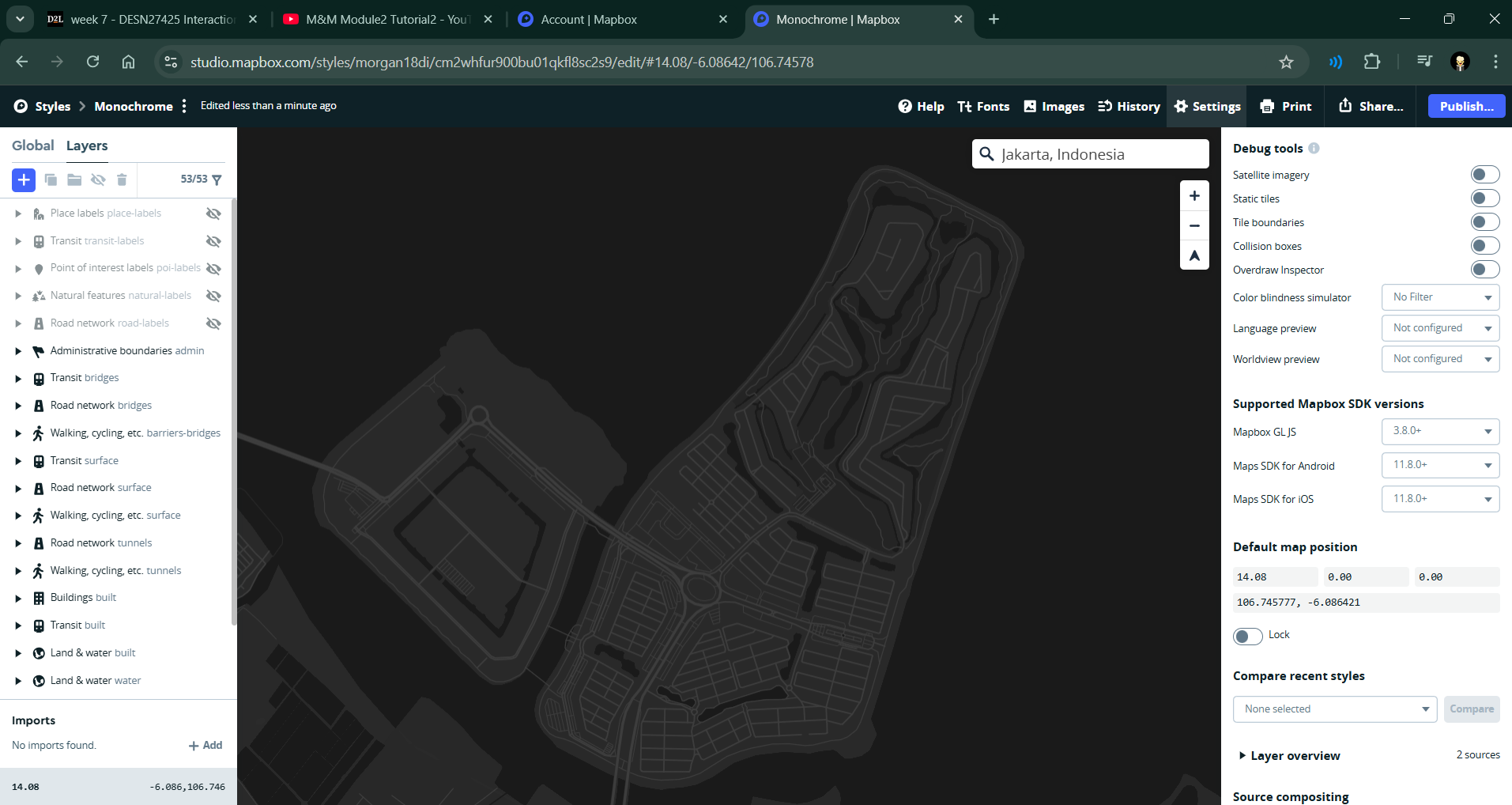The width and height of the screenshot is (1512, 805).
Task: Toggle the default map position Lock
Action: click(x=1247, y=636)
